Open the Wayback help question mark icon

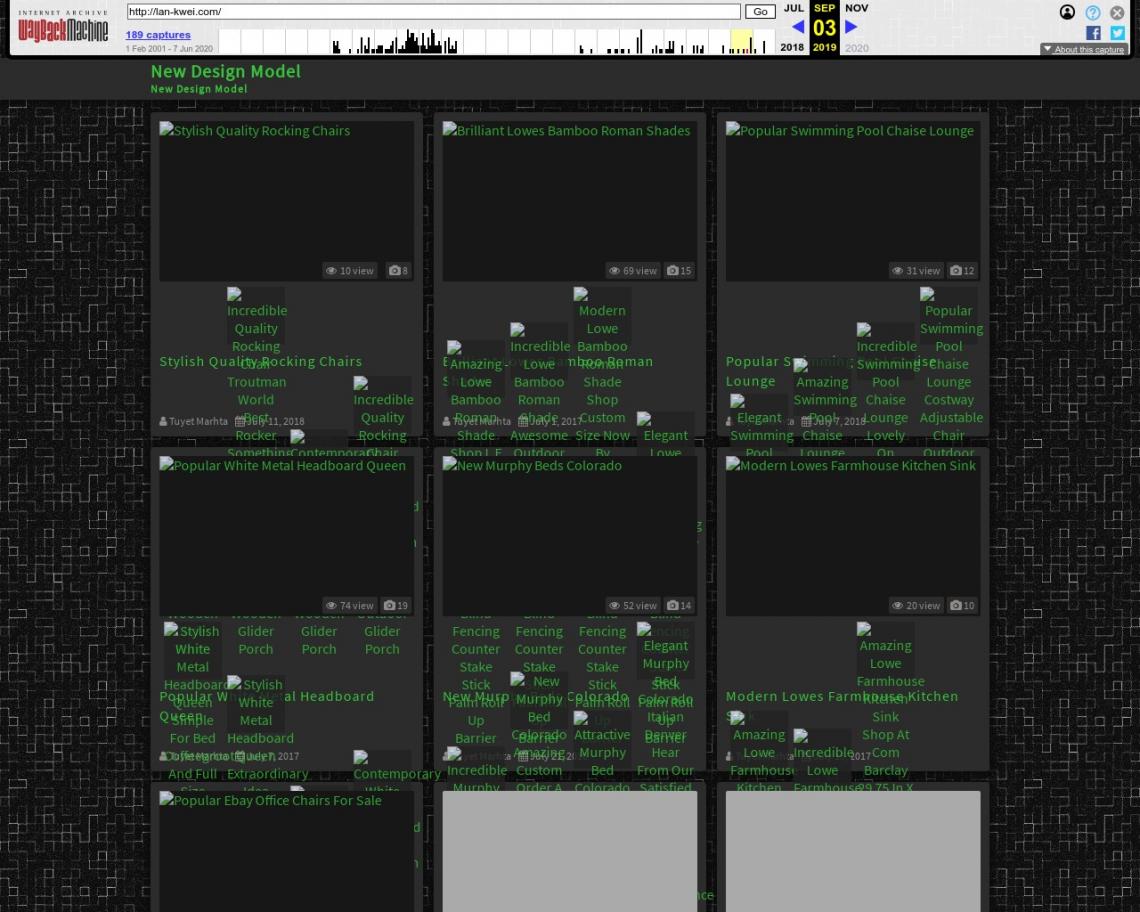[1092, 12]
